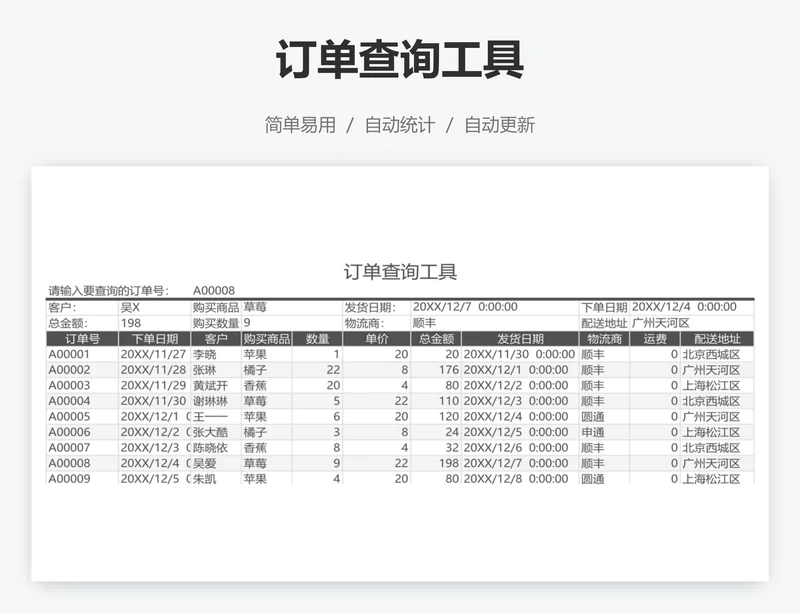Select the 数量 column header

[318, 339]
